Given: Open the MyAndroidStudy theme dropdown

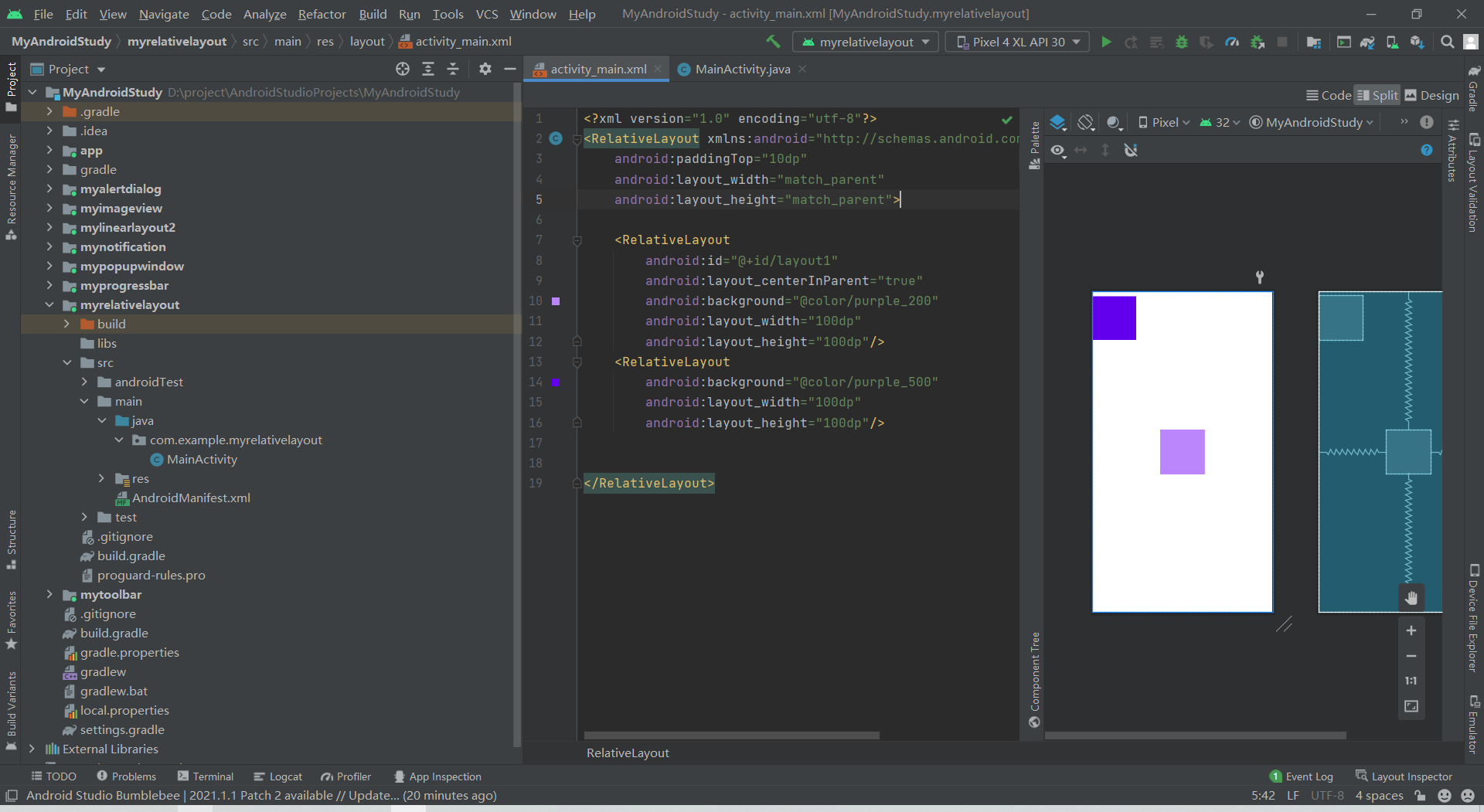Looking at the screenshot, I should (1312, 122).
